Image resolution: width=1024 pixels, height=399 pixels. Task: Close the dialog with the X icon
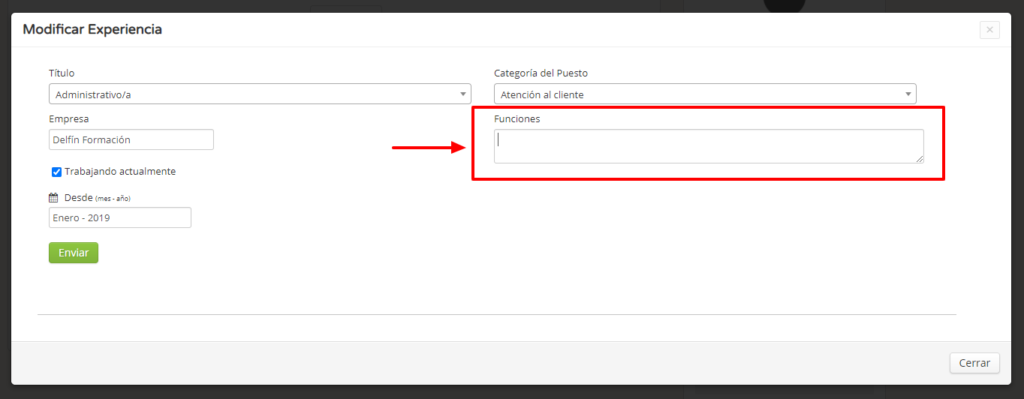[989, 30]
